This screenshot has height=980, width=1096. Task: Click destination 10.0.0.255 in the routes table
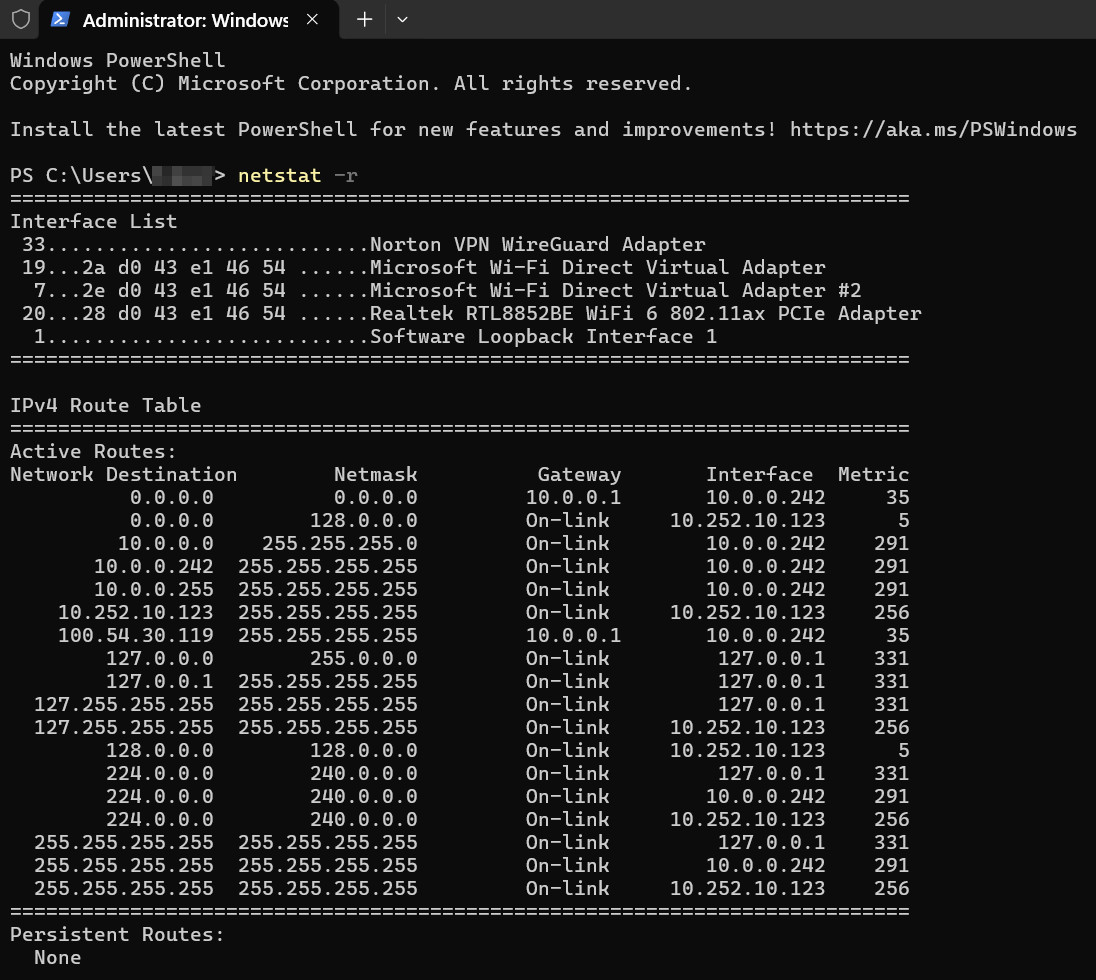pyautogui.click(x=154, y=589)
